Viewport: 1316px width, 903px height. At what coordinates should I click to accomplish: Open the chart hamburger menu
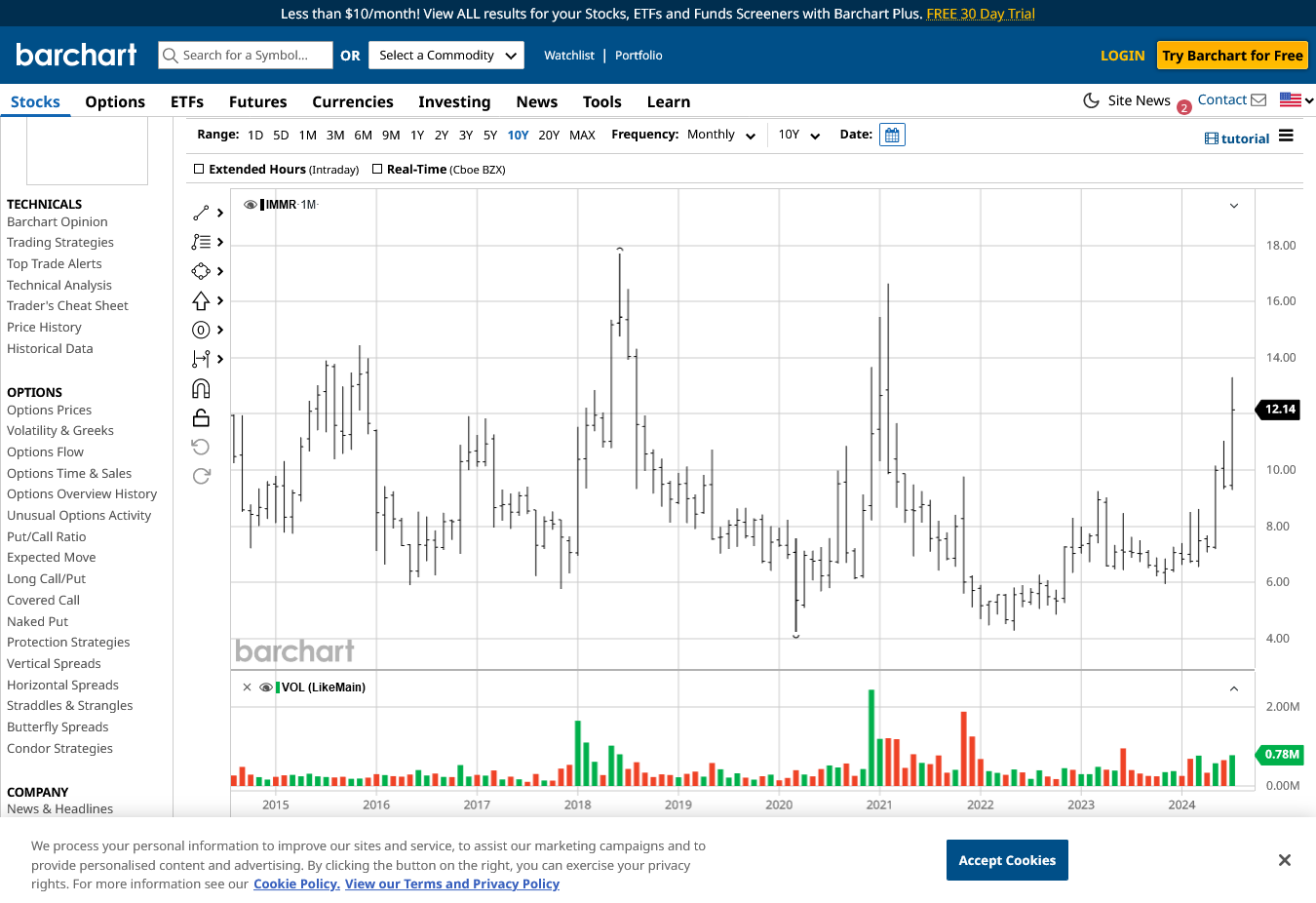(1286, 137)
